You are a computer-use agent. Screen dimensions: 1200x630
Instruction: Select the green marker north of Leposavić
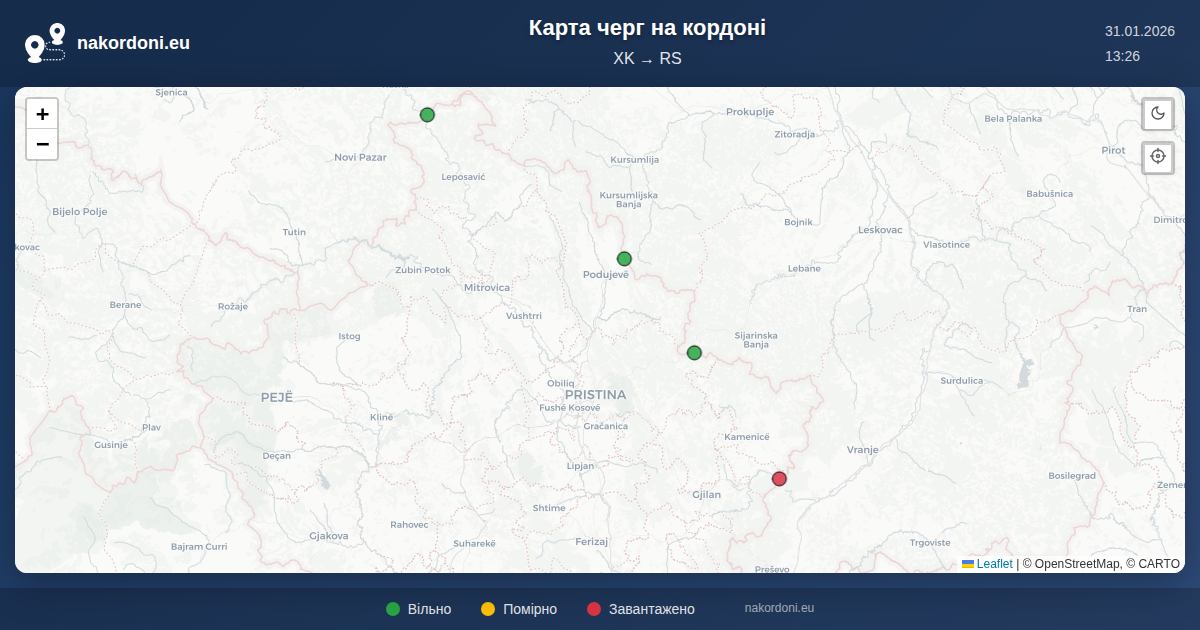427,115
